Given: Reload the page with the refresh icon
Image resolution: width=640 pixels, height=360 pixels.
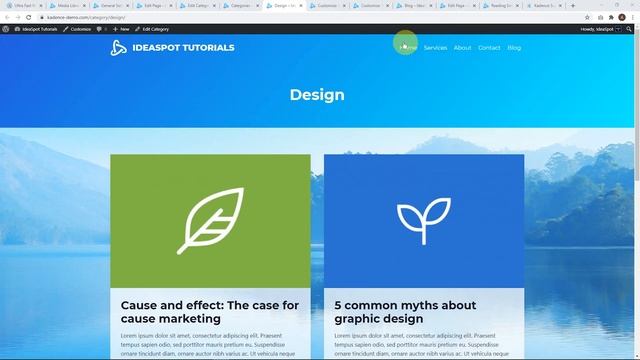Looking at the screenshot, I should tap(29, 18).
